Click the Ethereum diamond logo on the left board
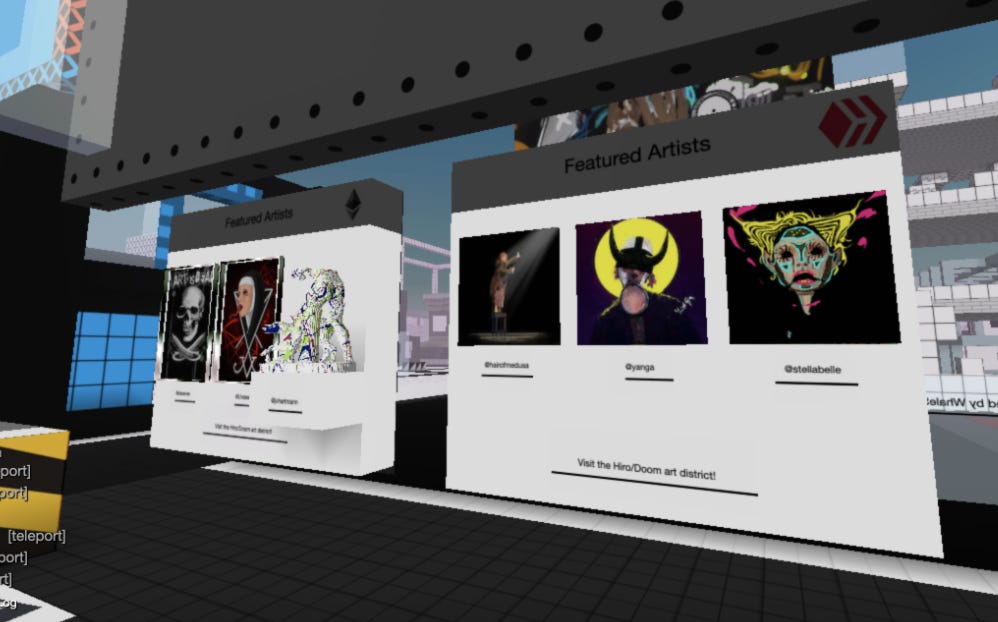 point(353,205)
